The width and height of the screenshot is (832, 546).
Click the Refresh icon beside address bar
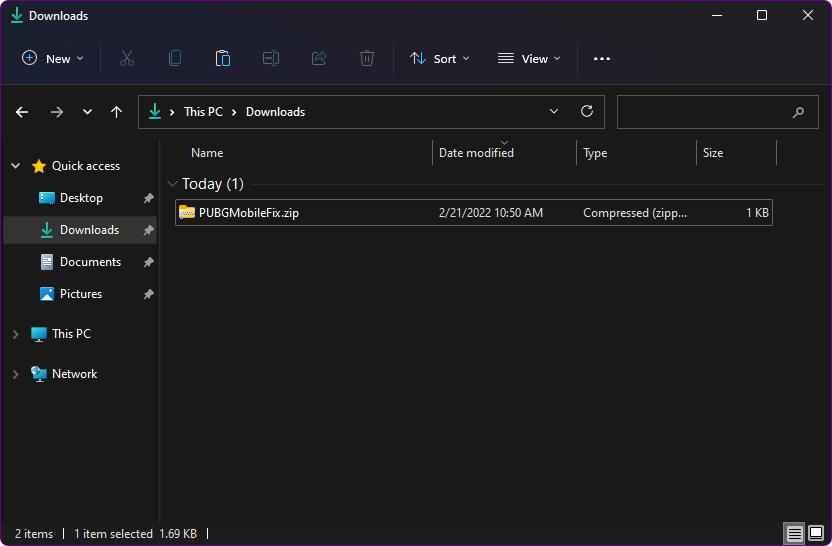[x=587, y=112]
